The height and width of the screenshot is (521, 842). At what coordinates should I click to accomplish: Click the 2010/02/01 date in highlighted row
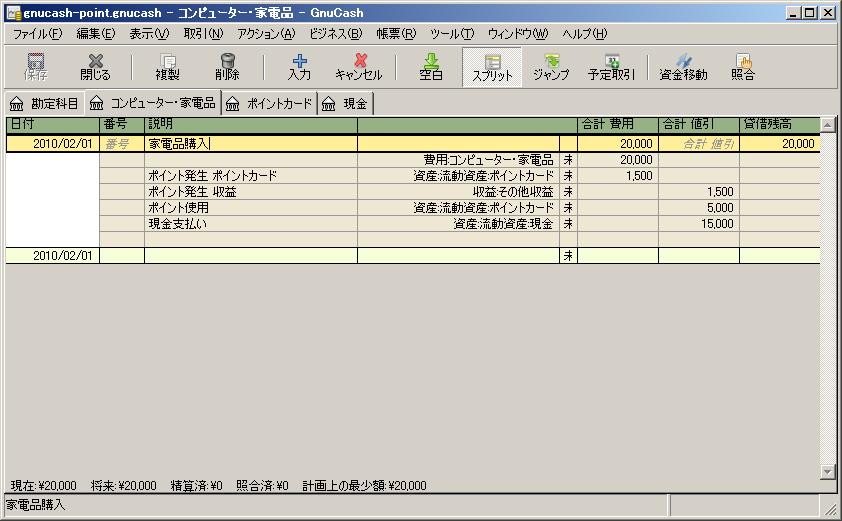(53, 143)
